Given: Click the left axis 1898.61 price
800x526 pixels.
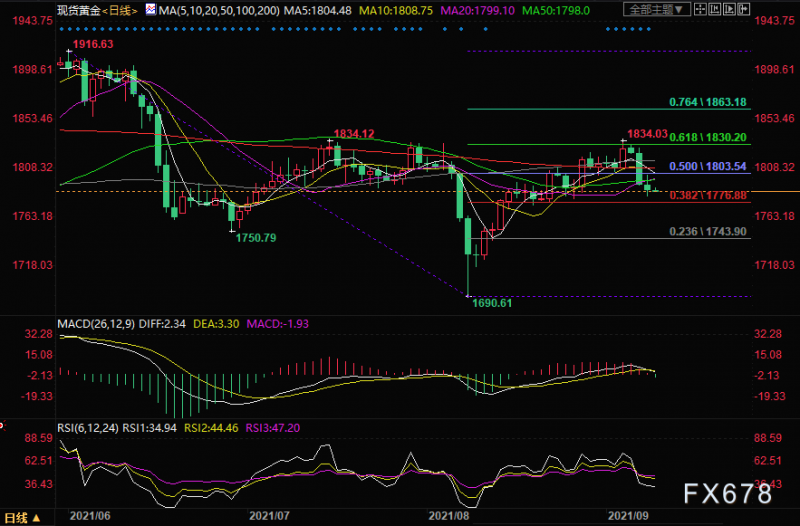Looking at the screenshot, I should 33,69.
